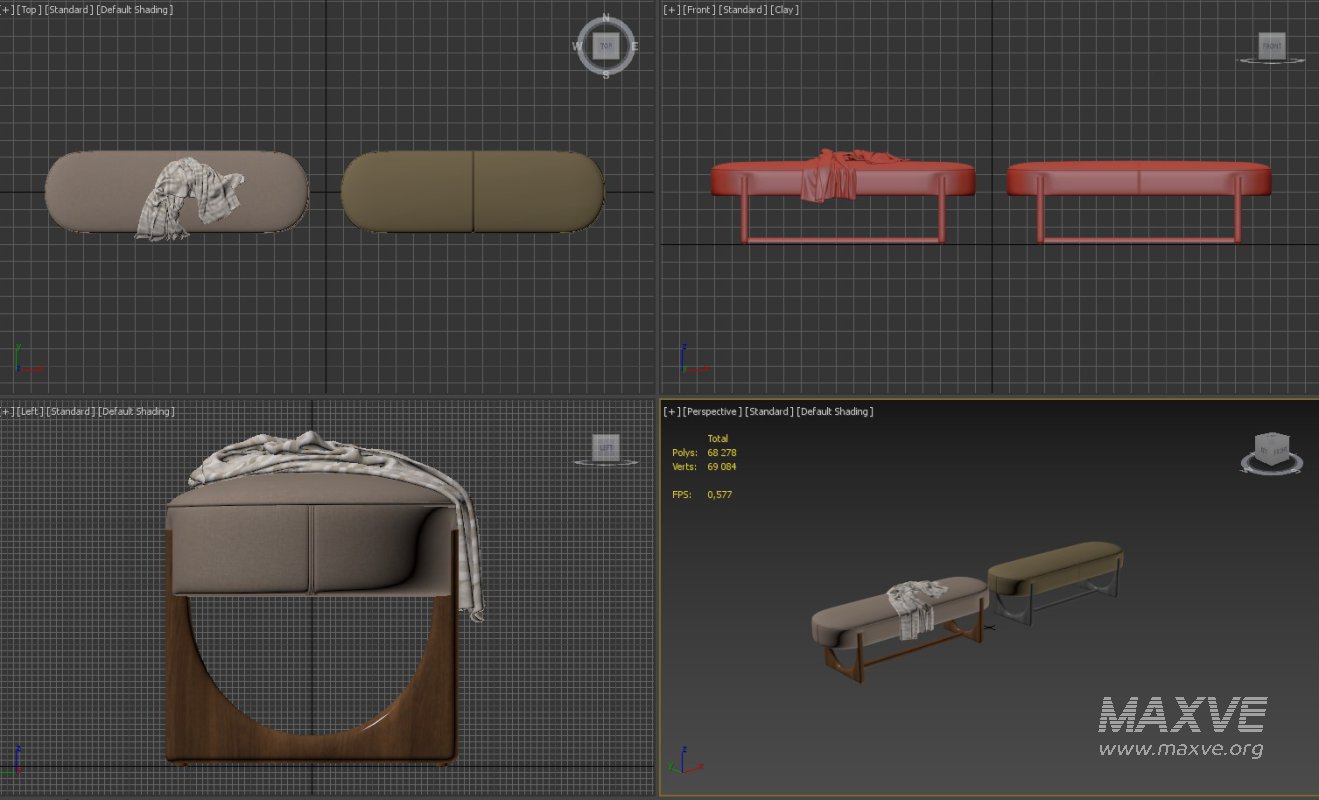1319x800 pixels.
Task: Open the [Perspective] point-of-view viewport menu
Action: click(713, 412)
